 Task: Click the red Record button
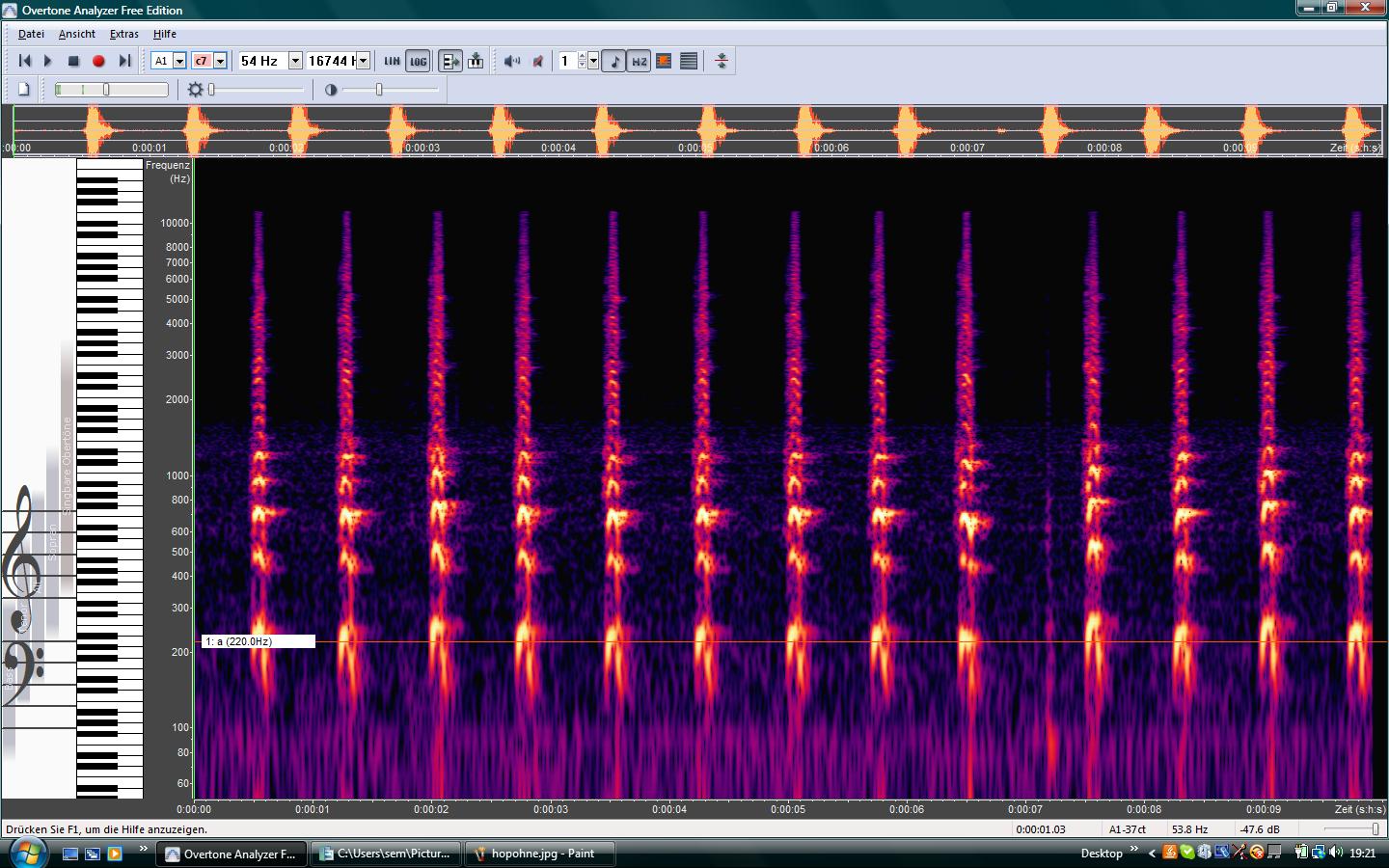pyautogui.click(x=98, y=61)
